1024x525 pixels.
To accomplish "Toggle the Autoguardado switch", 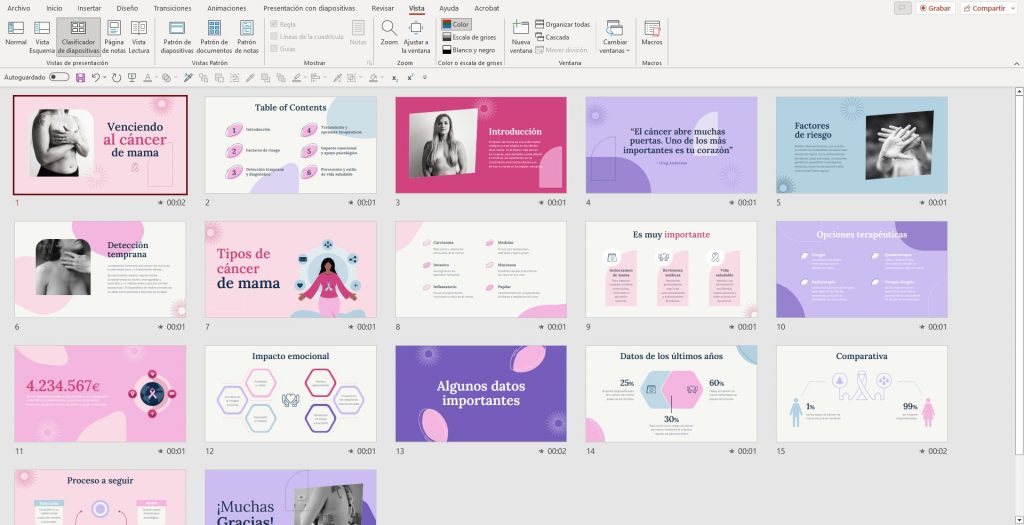I will coord(59,77).
